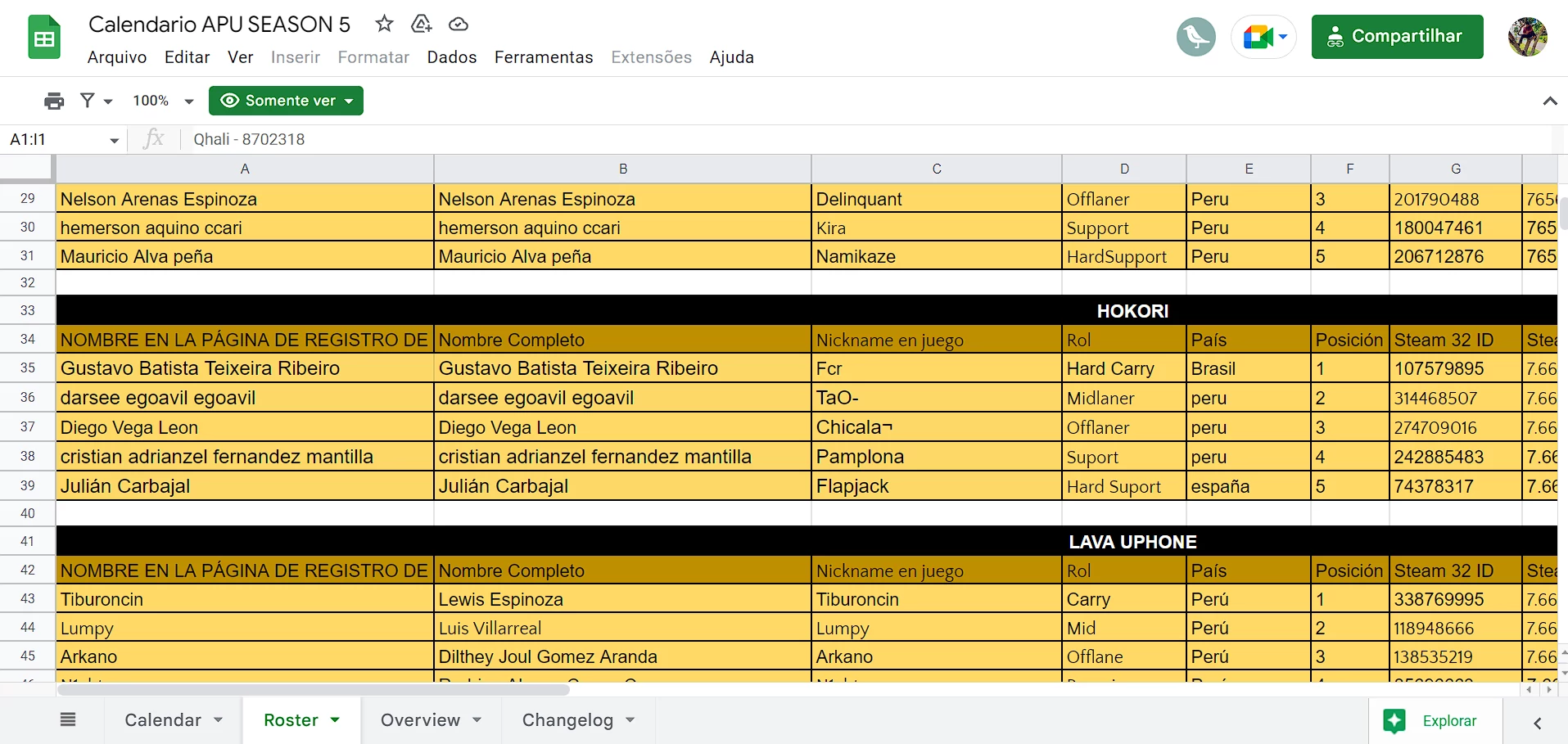This screenshot has width=1568, height=744.
Task: Check the cloud document status icon
Action: 459,25
